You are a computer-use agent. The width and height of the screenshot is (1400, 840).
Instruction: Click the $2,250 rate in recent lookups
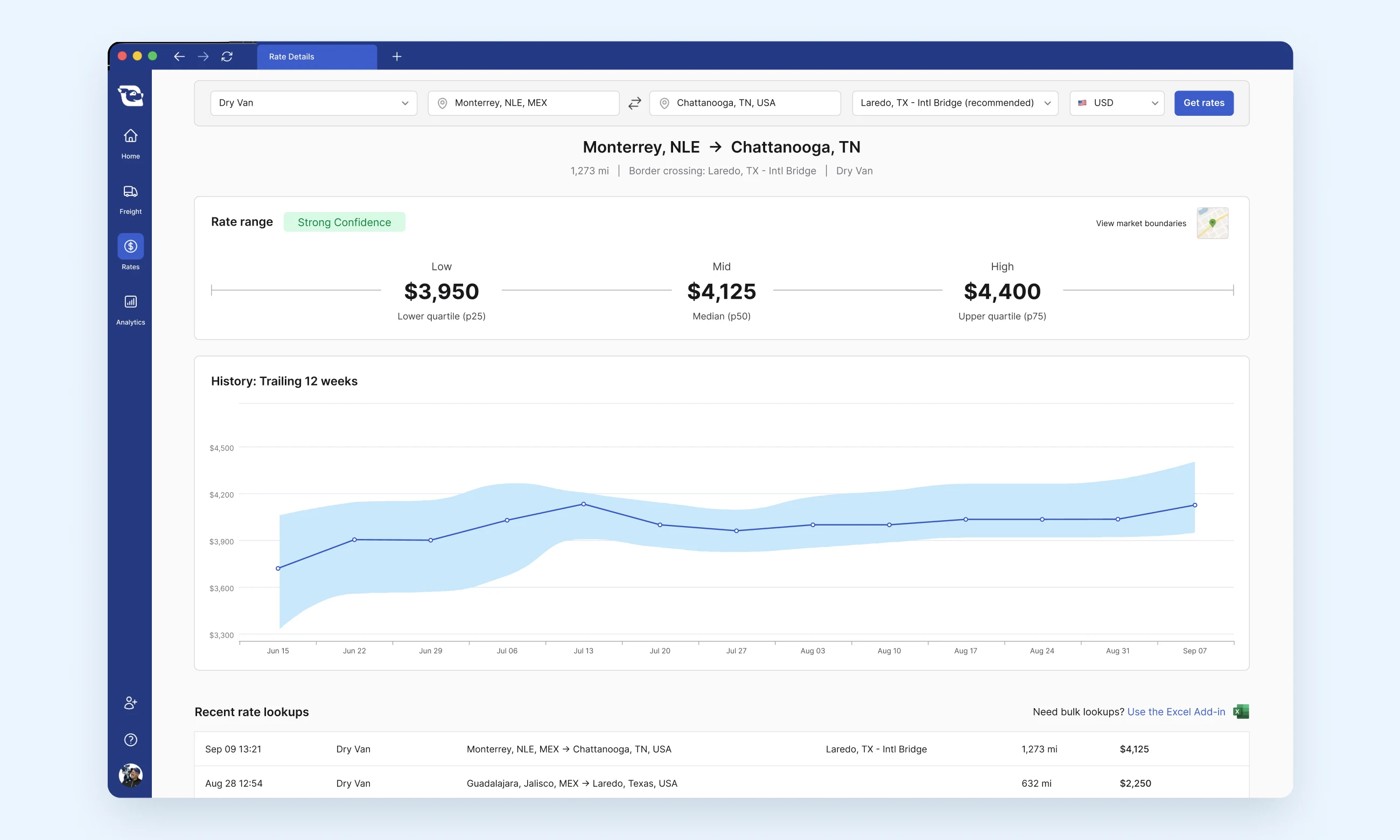1135,783
